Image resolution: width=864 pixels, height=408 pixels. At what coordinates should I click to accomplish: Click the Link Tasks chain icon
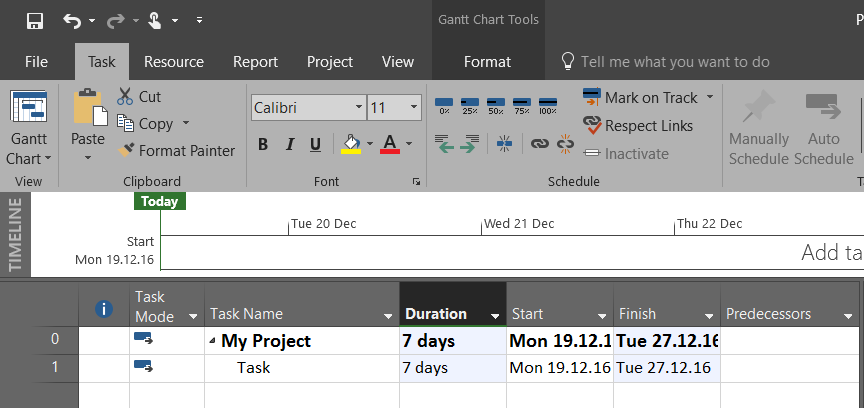[x=539, y=144]
